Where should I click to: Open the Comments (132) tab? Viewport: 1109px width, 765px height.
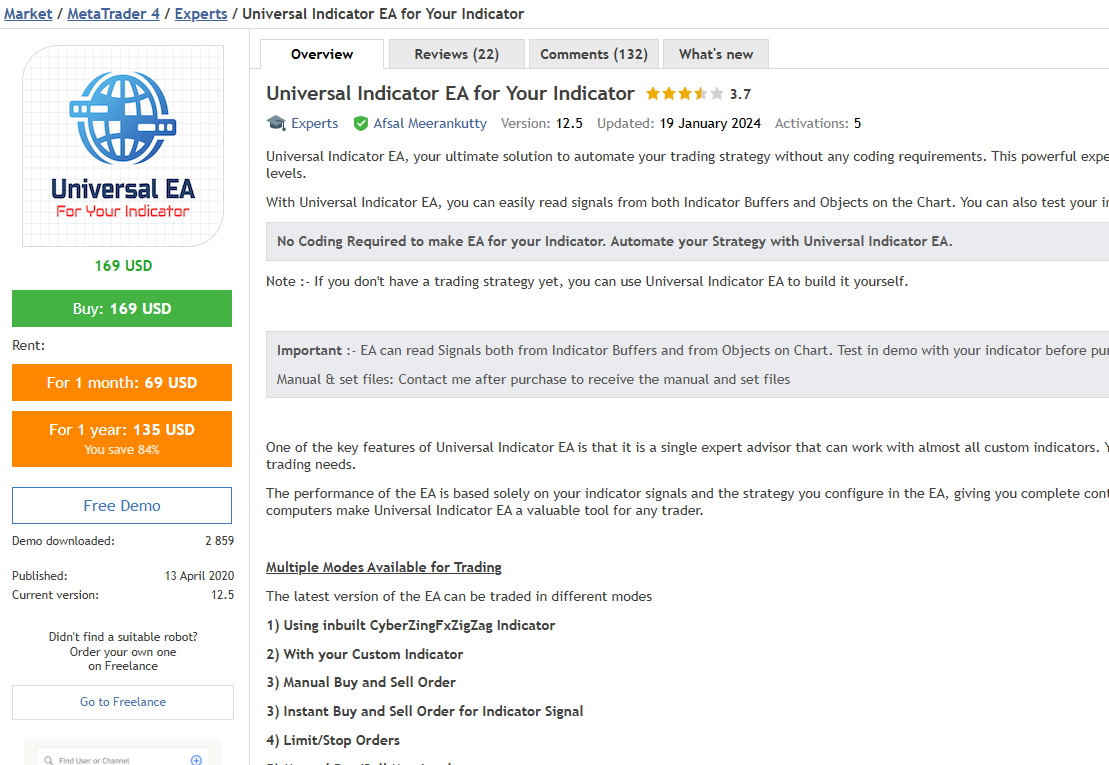coord(594,54)
